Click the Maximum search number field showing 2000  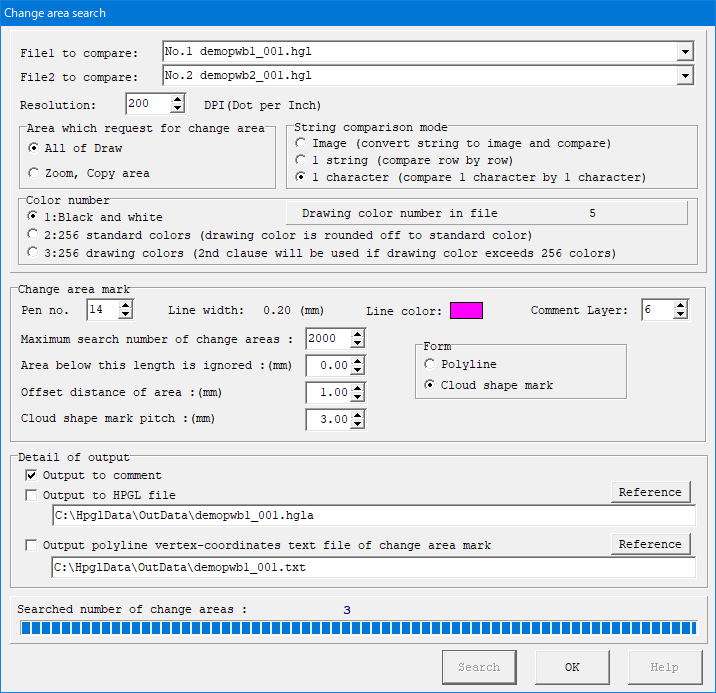[329, 339]
